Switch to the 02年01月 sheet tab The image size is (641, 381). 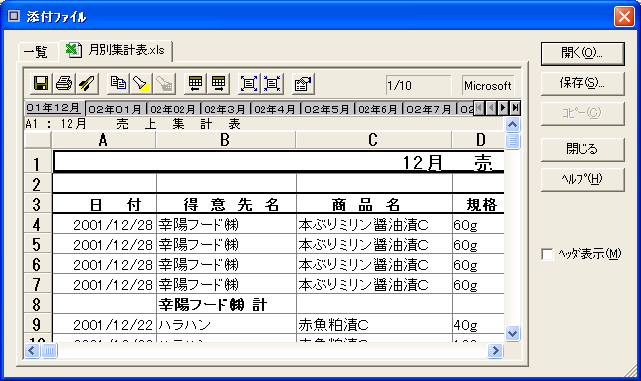pyautogui.click(x=115, y=109)
